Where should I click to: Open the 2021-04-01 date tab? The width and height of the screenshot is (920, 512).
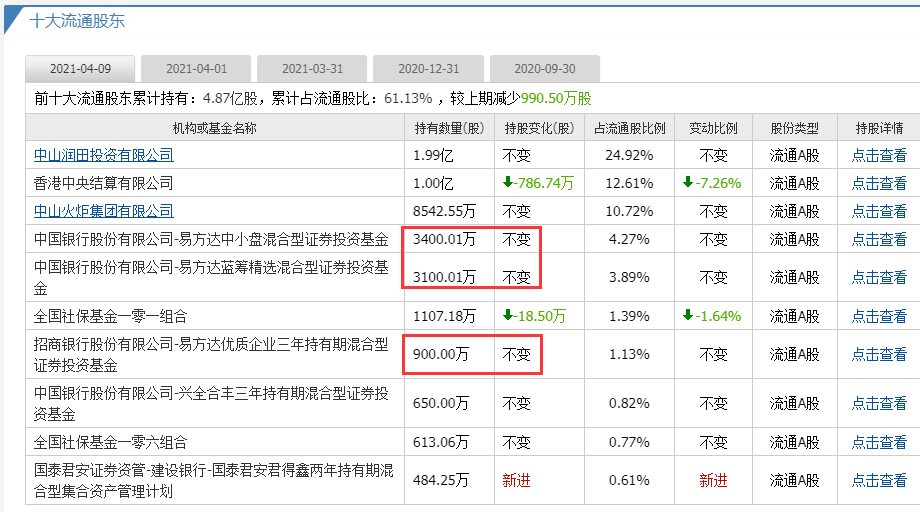click(197, 69)
